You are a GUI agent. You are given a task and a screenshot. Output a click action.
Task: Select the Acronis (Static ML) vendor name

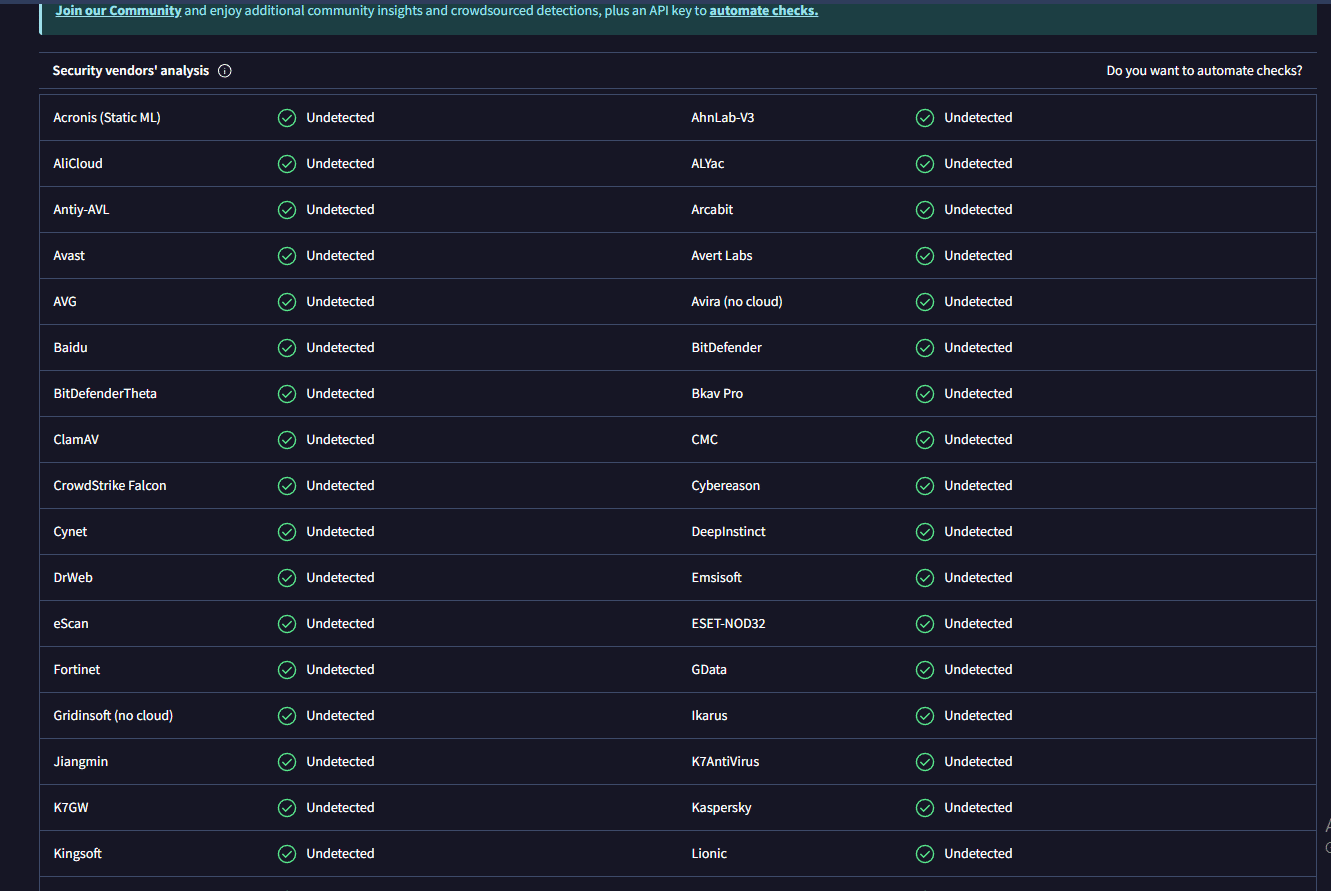coord(107,118)
